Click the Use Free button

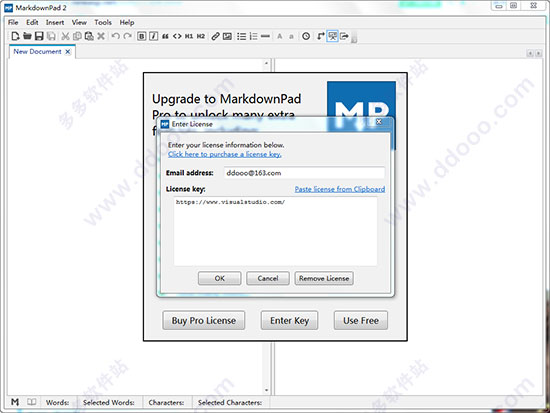click(361, 320)
